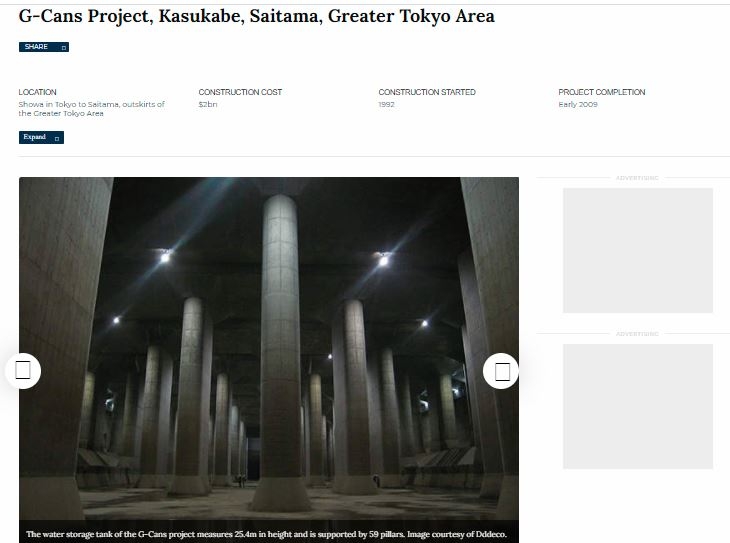Expand the project details section
The height and width of the screenshot is (543, 730).
[x=41, y=137]
